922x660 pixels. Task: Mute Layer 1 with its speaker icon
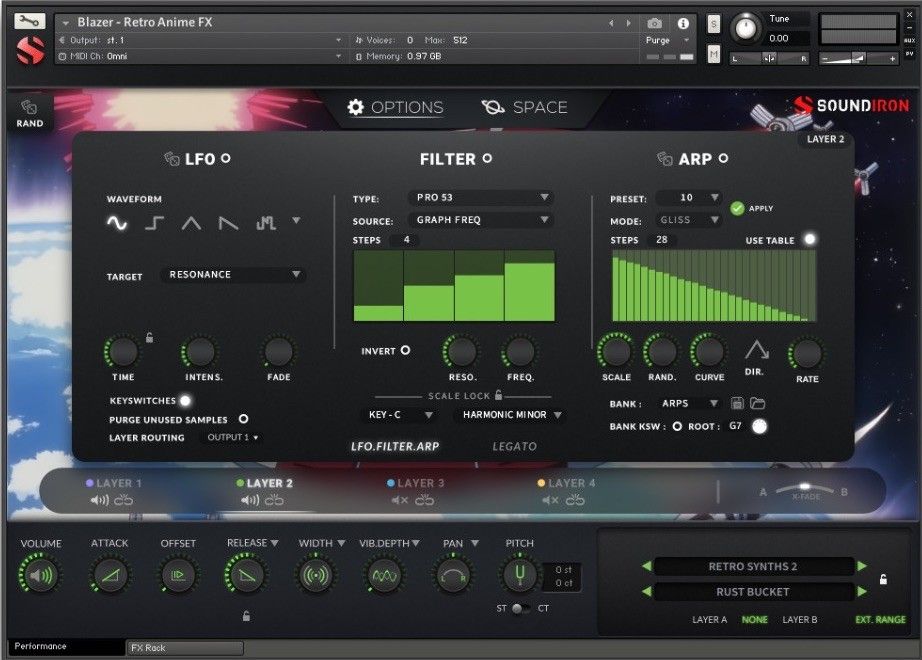100,500
